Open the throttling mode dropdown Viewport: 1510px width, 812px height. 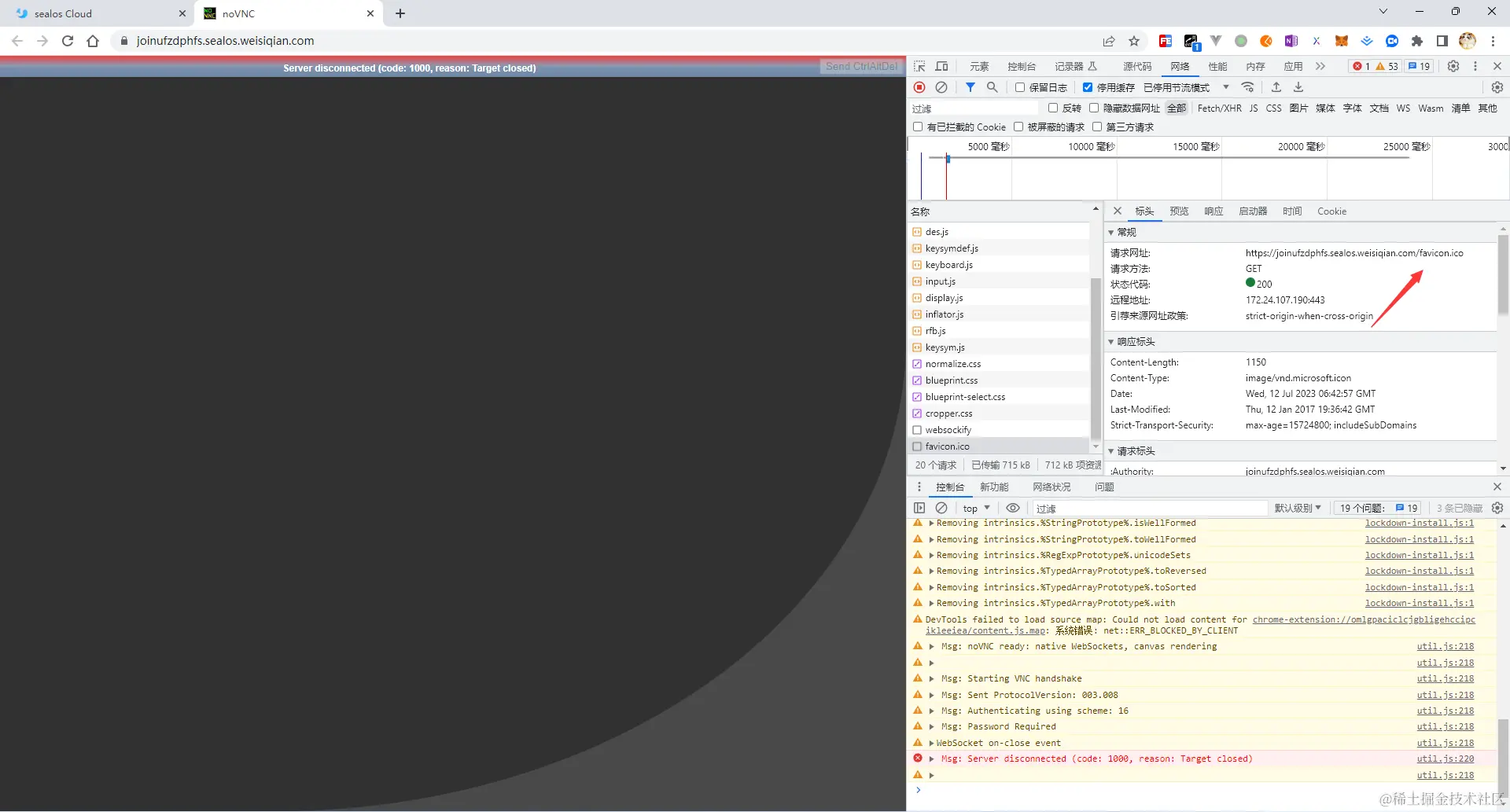coord(1186,87)
